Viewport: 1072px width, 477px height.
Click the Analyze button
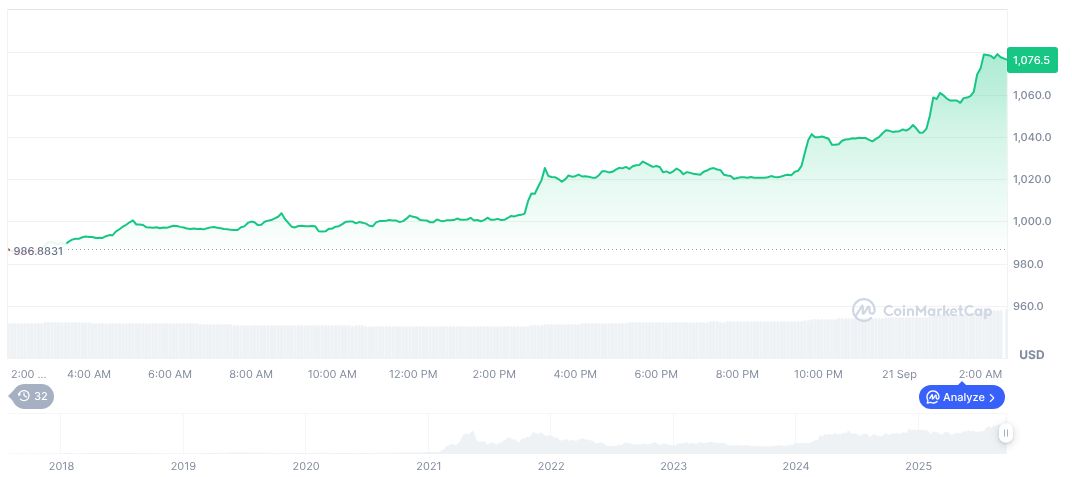961,397
